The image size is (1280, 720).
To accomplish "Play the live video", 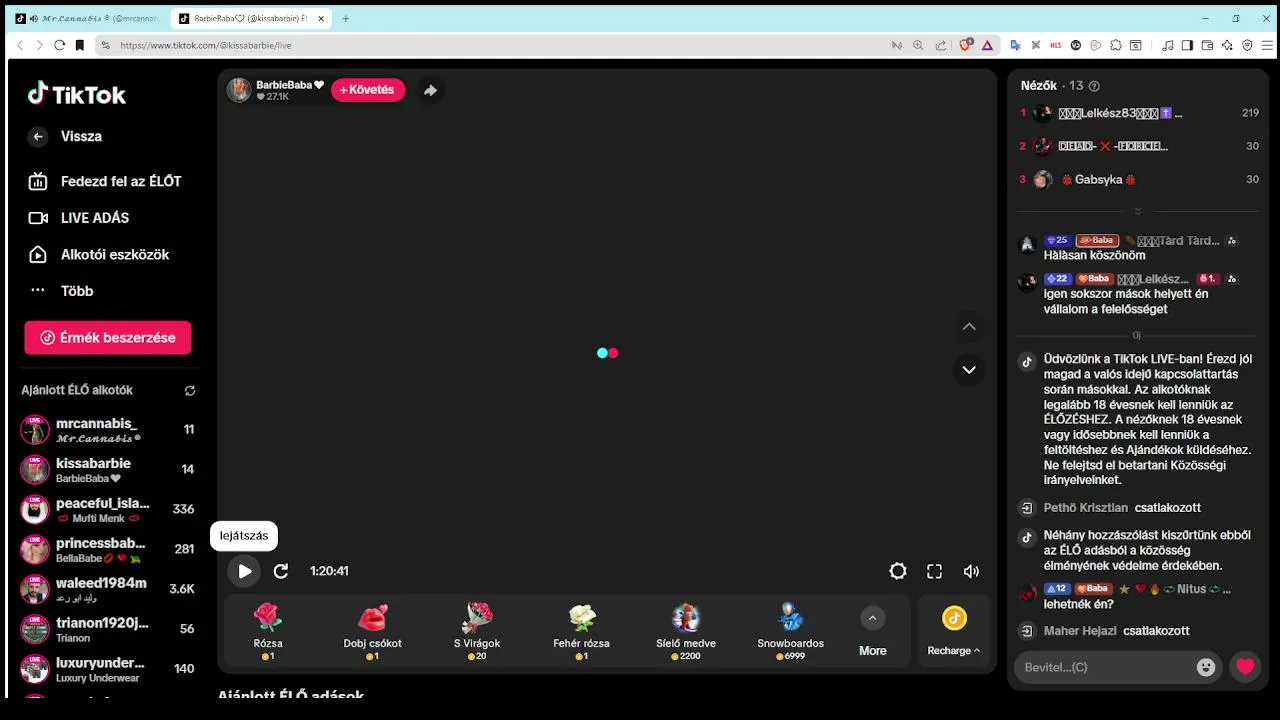I will (244, 571).
